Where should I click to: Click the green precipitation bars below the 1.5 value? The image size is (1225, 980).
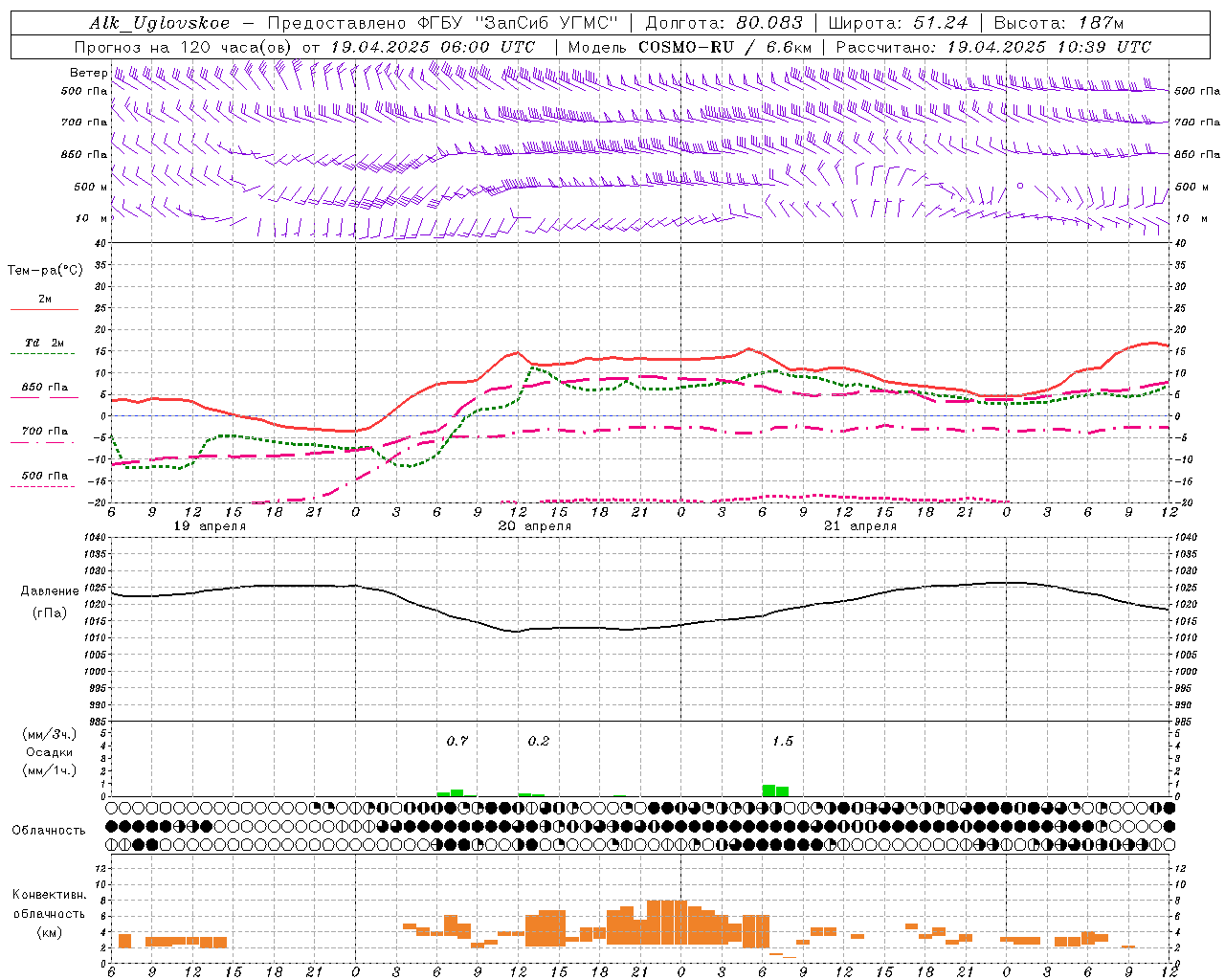(776, 791)
